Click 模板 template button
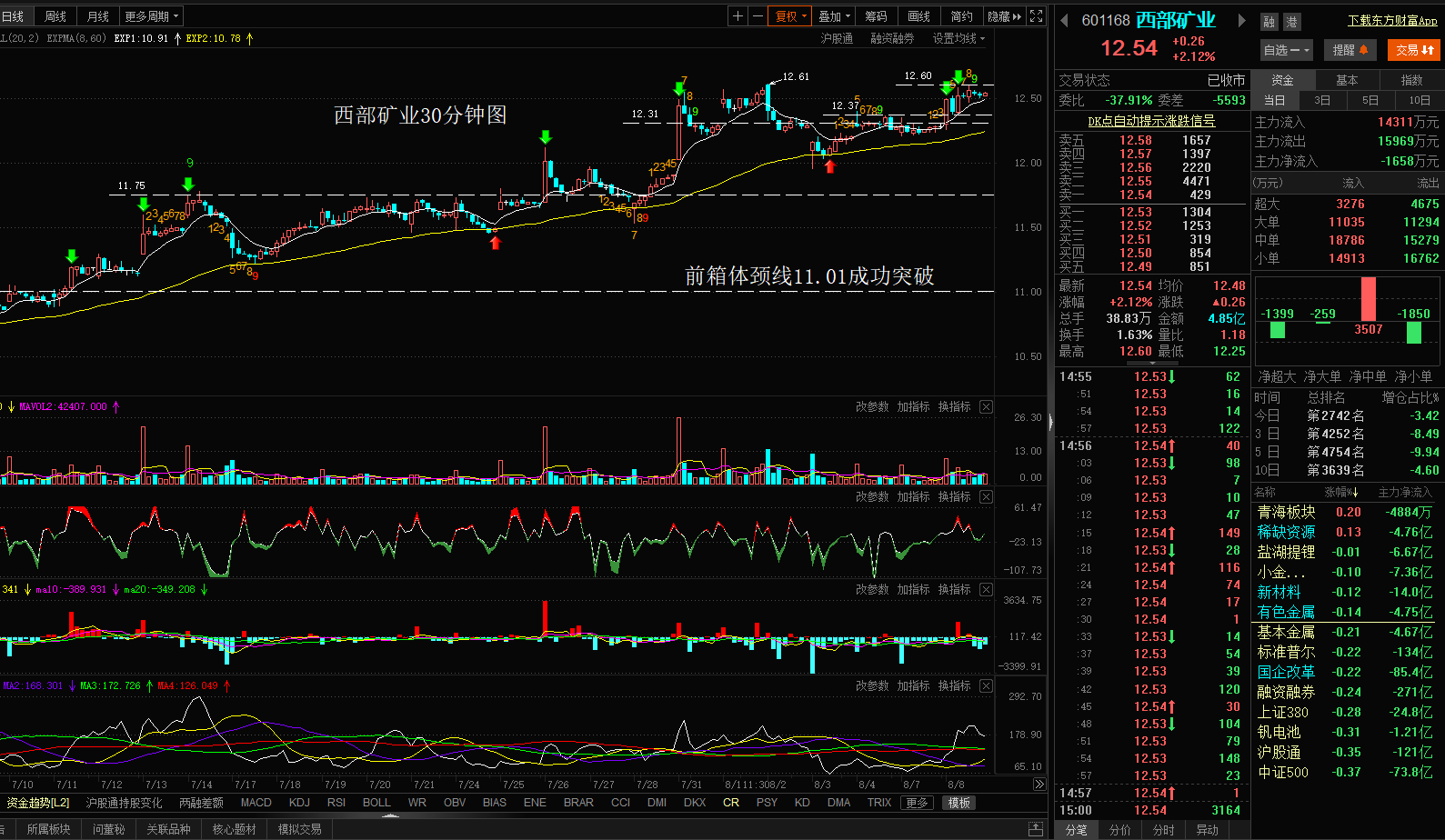The image size is (1445, 840). pos(958,803)
